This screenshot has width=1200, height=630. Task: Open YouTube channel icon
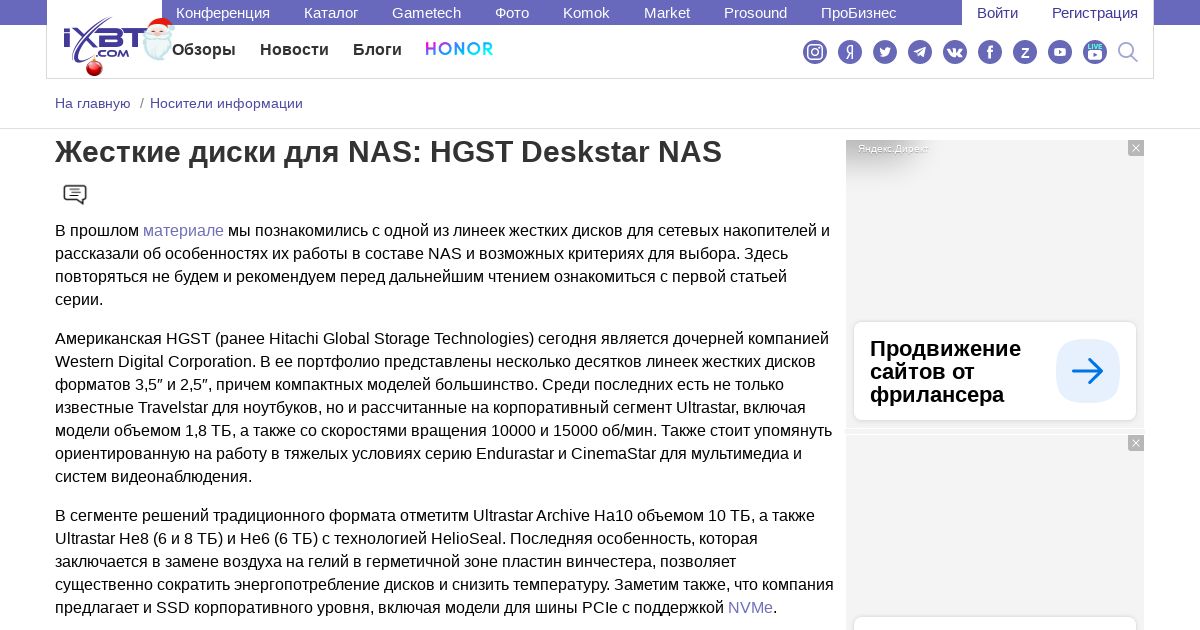point(1060,52)
